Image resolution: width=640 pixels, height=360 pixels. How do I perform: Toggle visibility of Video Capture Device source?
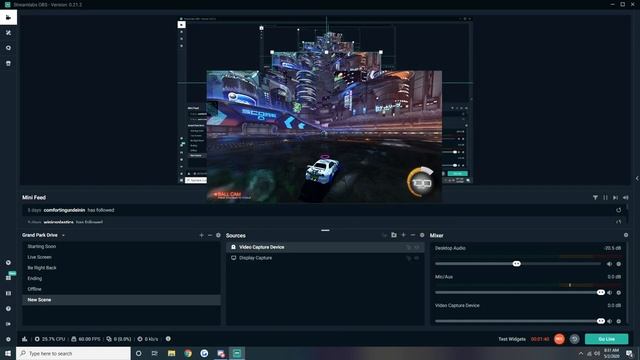(417, 247)
